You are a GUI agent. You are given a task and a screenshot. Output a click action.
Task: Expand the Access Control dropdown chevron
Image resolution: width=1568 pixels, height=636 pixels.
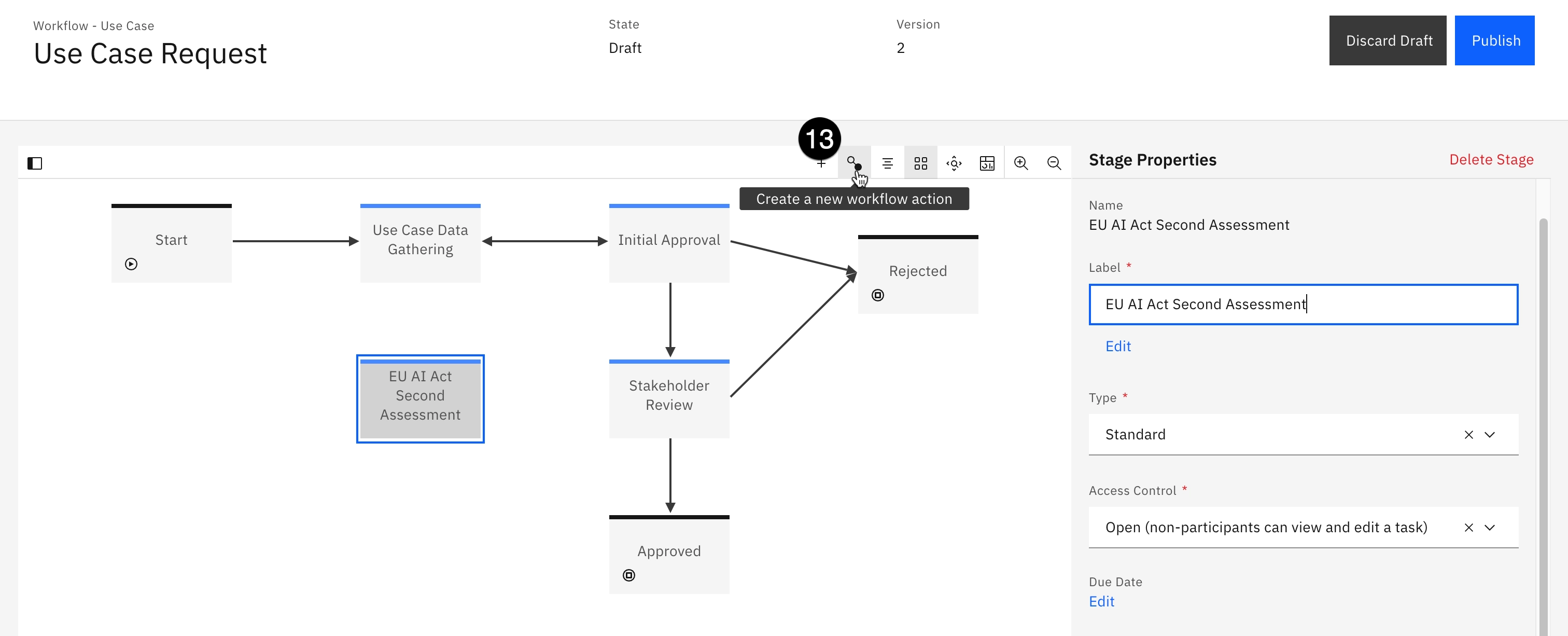[1489, 528]
